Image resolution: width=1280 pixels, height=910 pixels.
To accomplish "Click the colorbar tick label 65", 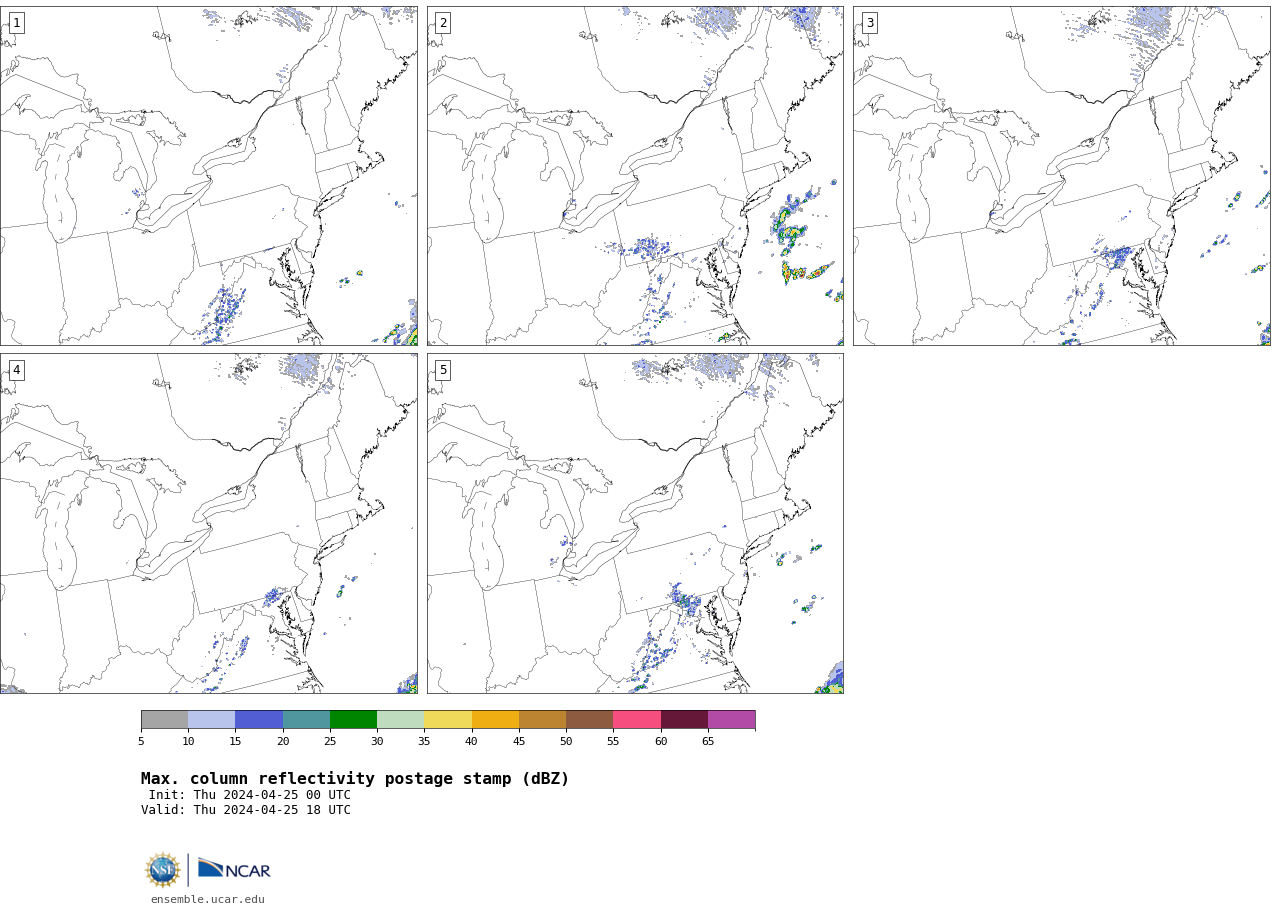I will pyautogui.click(x=708, y=741).
